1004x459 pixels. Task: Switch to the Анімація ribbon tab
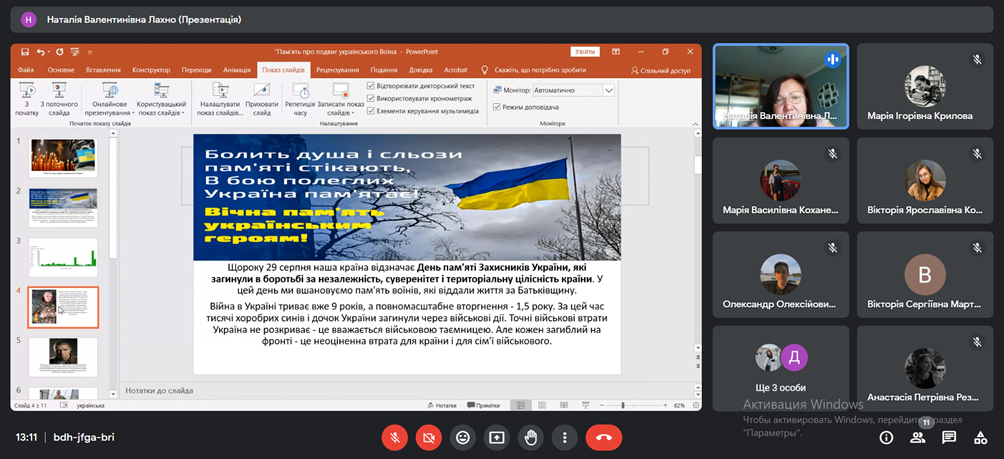(237, 70)
